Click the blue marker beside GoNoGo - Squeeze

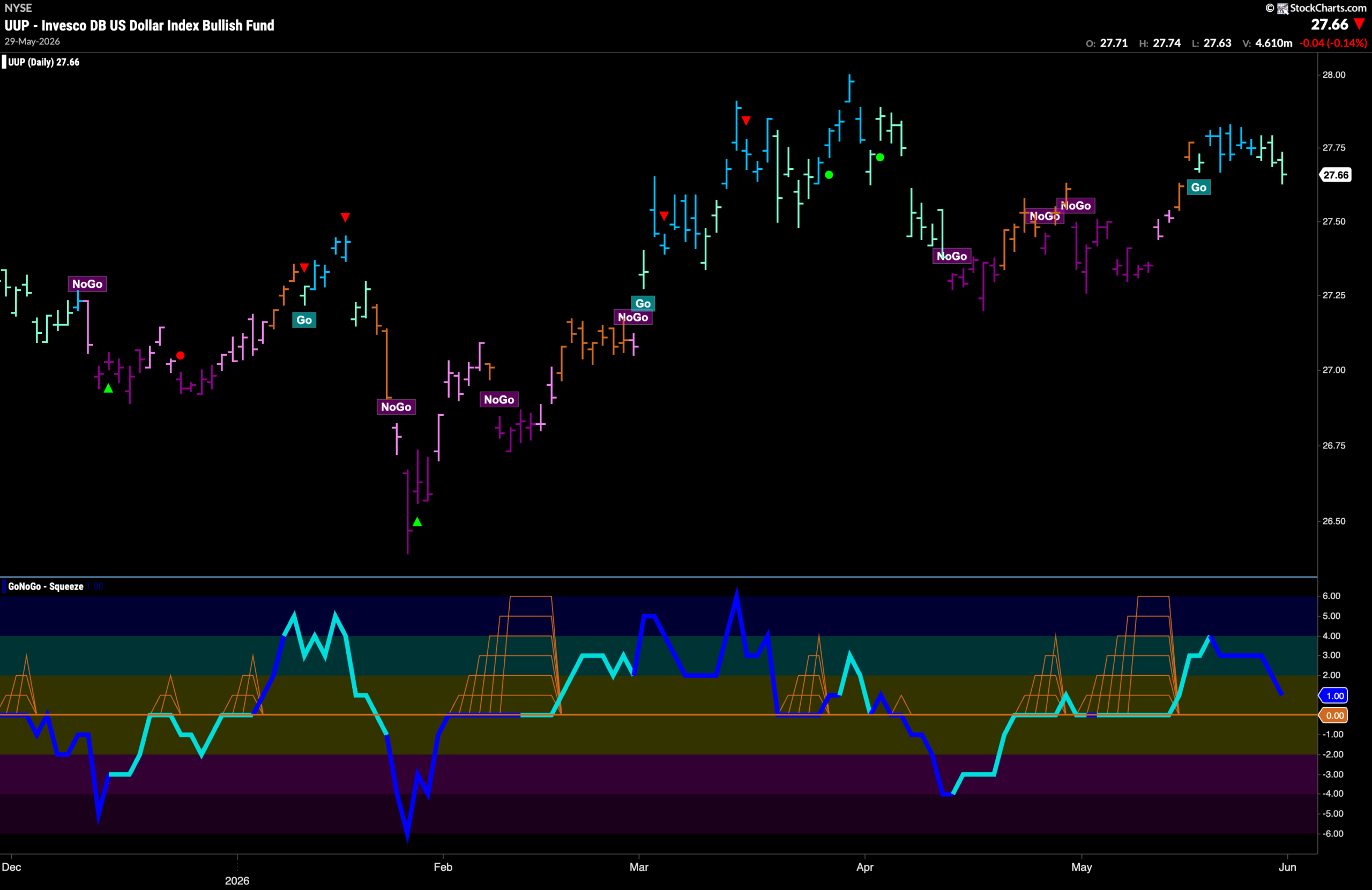pos(3,586)
